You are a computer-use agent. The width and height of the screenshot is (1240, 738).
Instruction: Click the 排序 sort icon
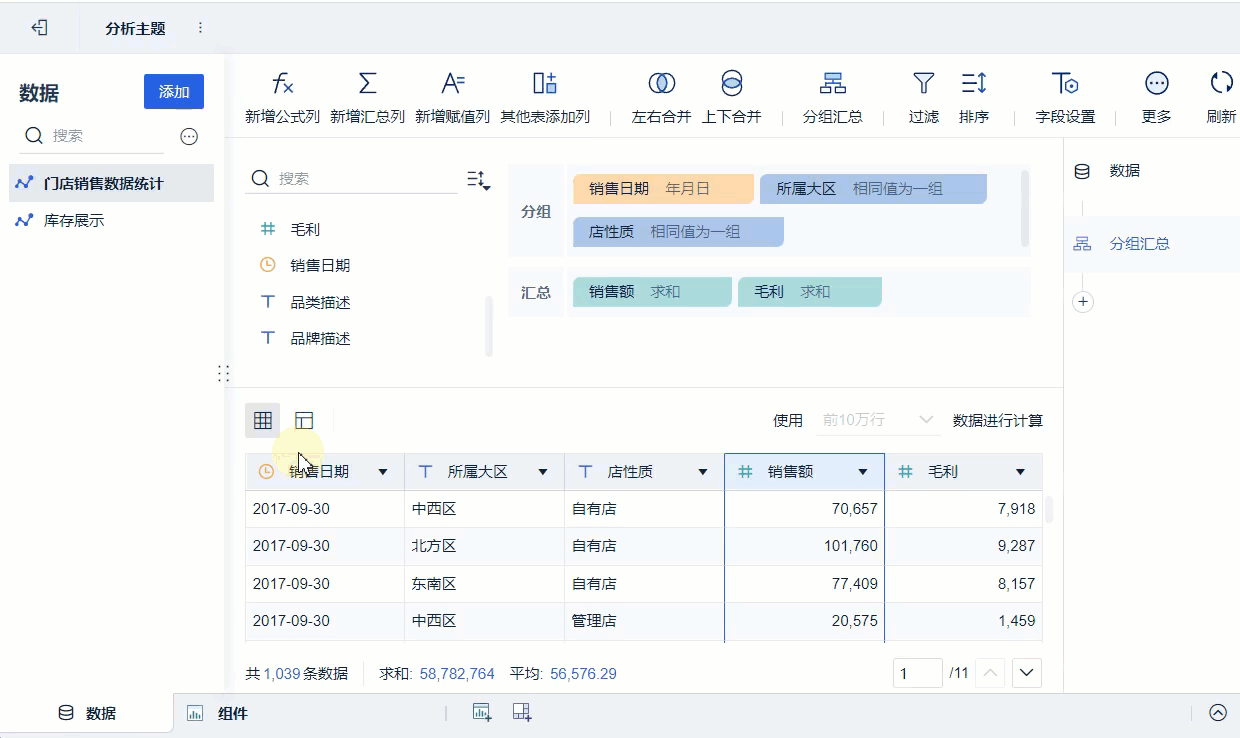[x=973, y=84]
